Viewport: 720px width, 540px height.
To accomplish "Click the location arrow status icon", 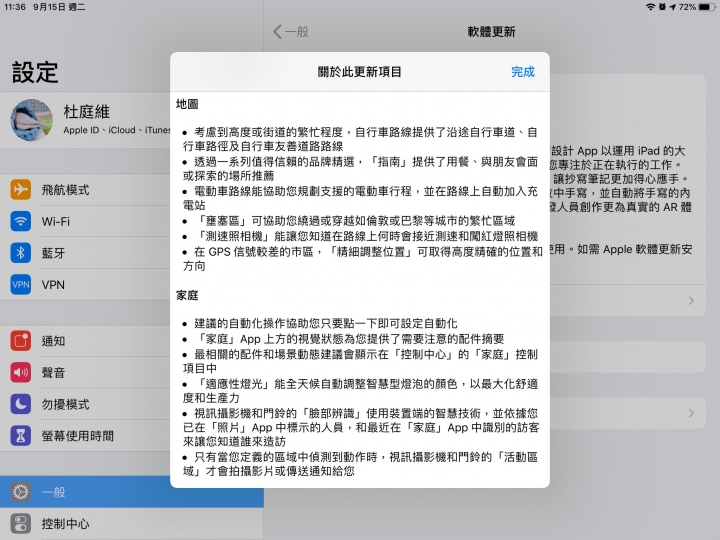I will tap(673, 7).
